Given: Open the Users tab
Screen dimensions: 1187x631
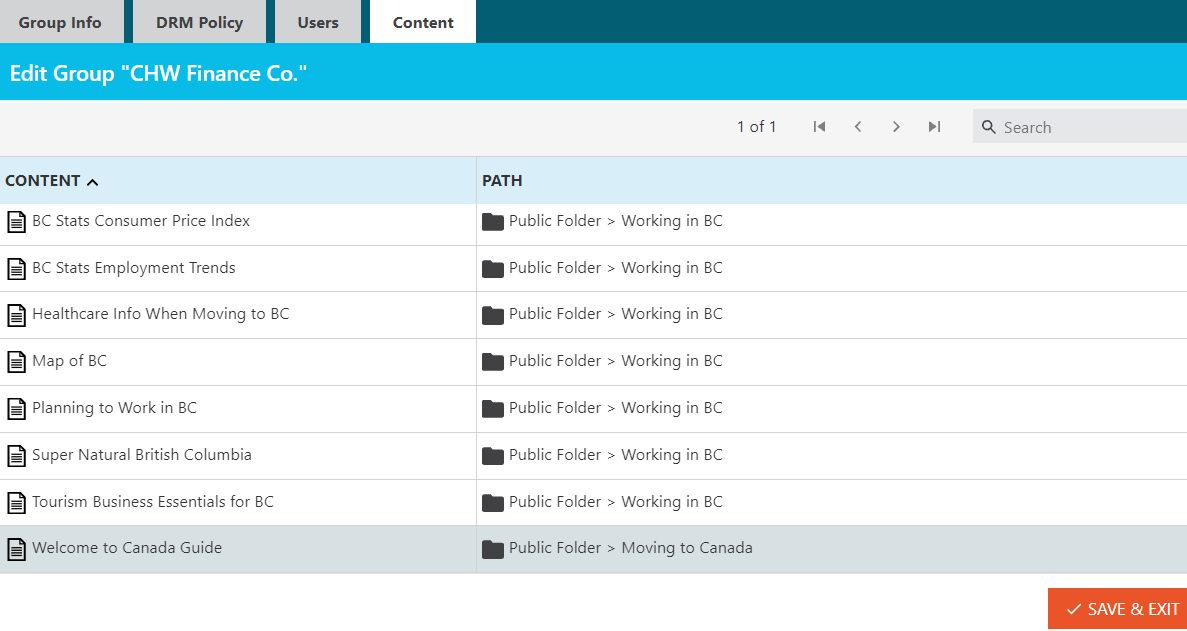Looking at the screenshot, I should click(318, 22).
